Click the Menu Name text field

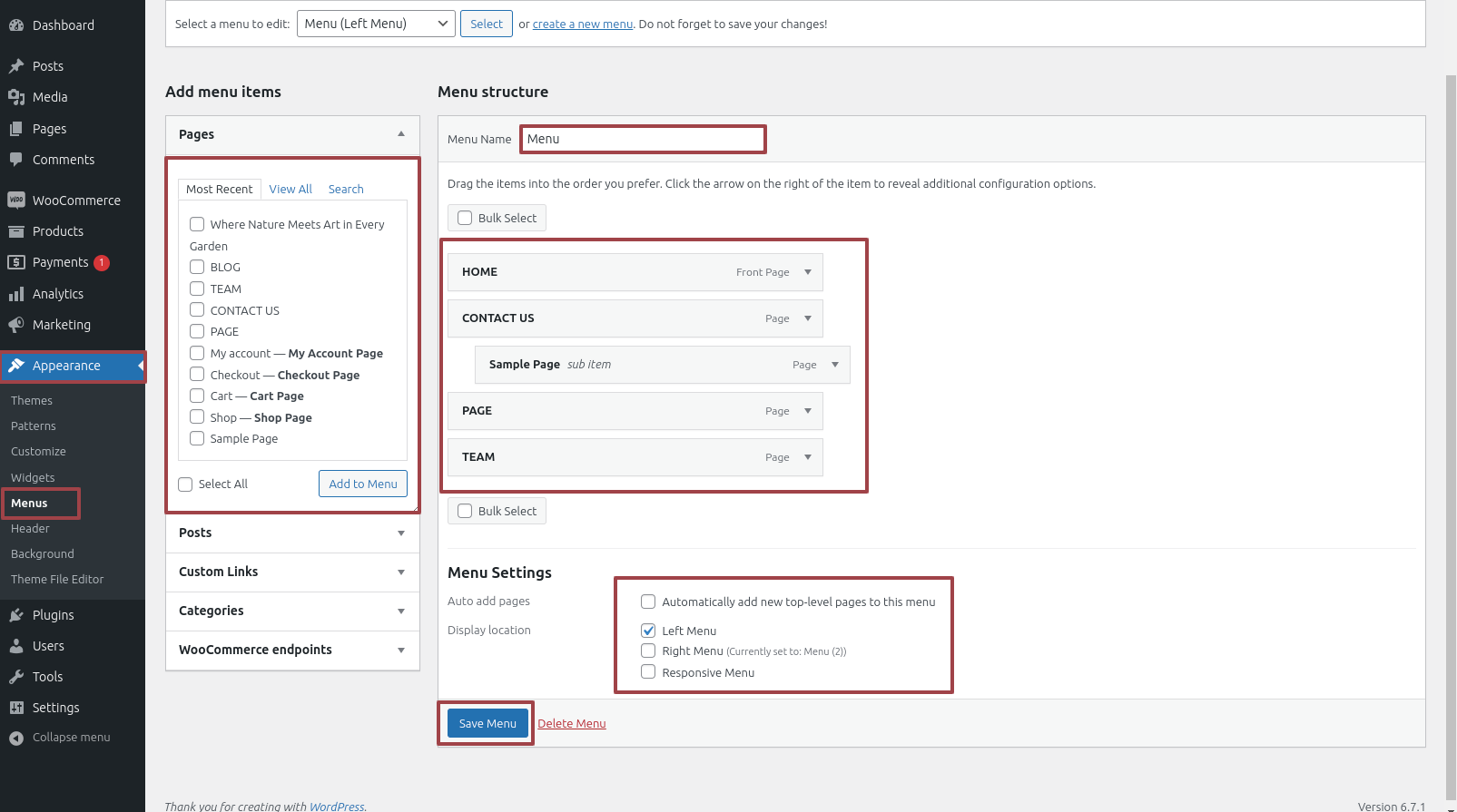click(x=643, y=139)
